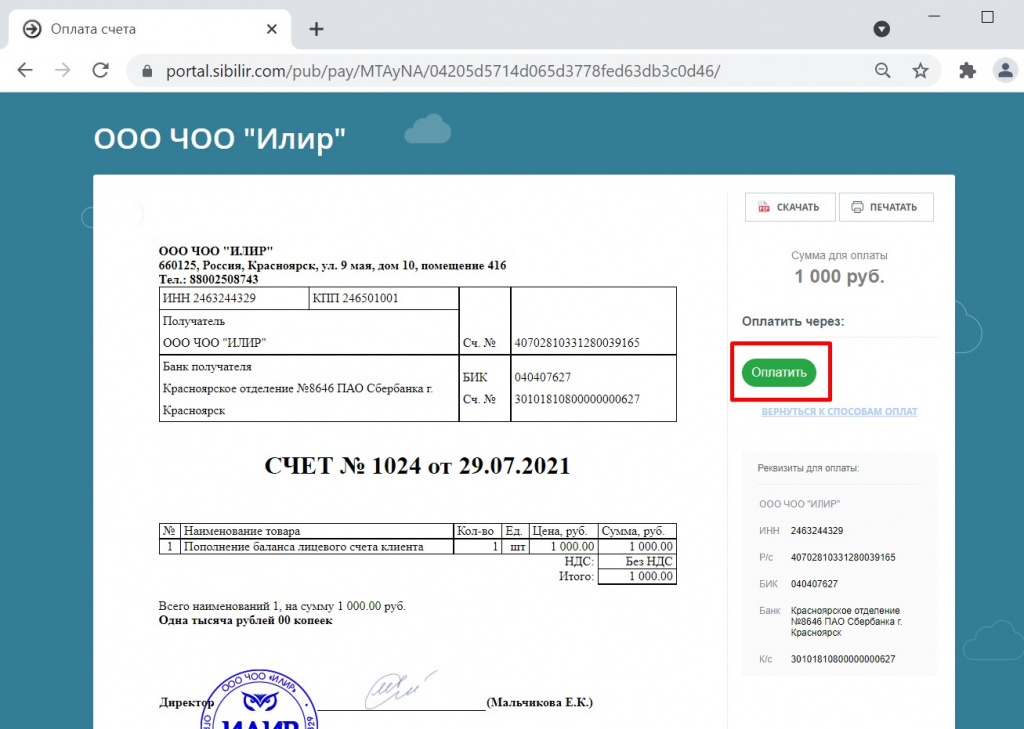Open the user profile avatar icon
Viewport: 1024px width, 729px height.
click(1005, 70)
